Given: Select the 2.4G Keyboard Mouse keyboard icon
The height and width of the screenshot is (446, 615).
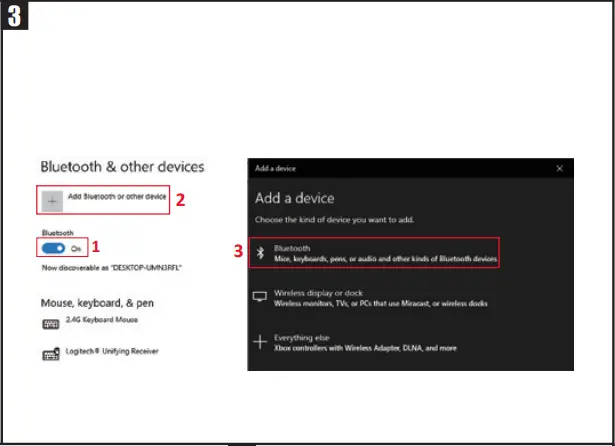Looking at the screenshot, I should pyautogui.click(x=51, y=324).
